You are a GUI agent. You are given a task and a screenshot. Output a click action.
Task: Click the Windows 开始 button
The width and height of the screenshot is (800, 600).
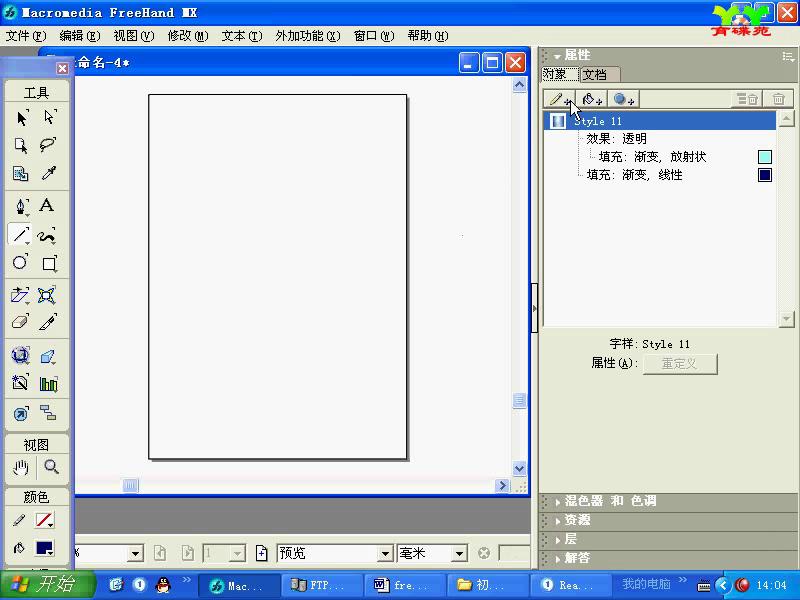coord(48,585)
